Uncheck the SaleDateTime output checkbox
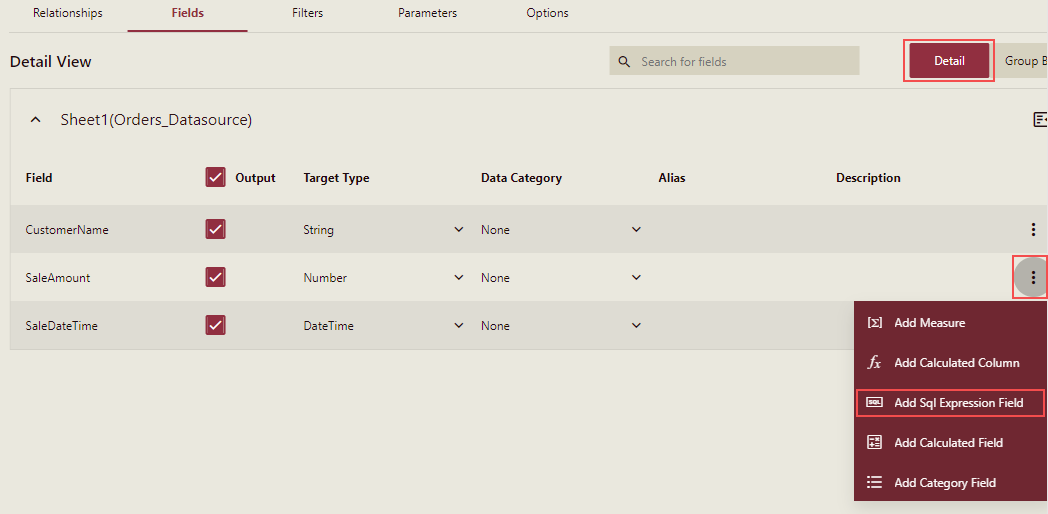 coord(215,326)
